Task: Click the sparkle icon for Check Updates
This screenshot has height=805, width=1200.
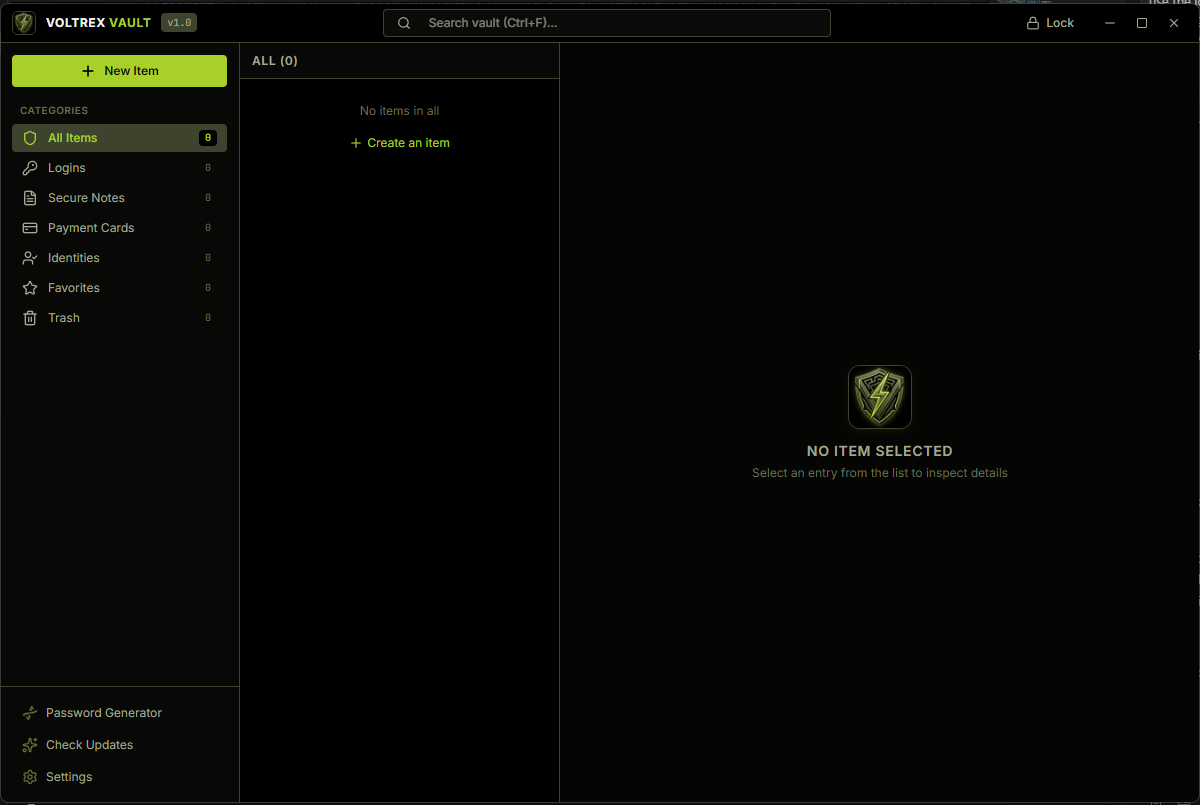Action: 30,745
